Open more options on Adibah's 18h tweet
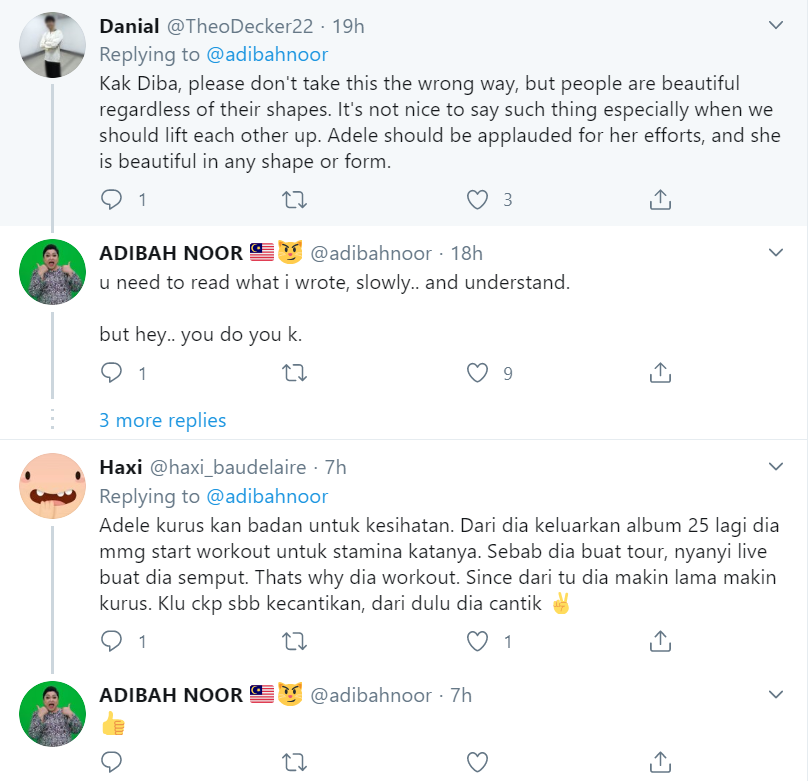This screenshot has height=781, width=809. [x=775, y=253]
